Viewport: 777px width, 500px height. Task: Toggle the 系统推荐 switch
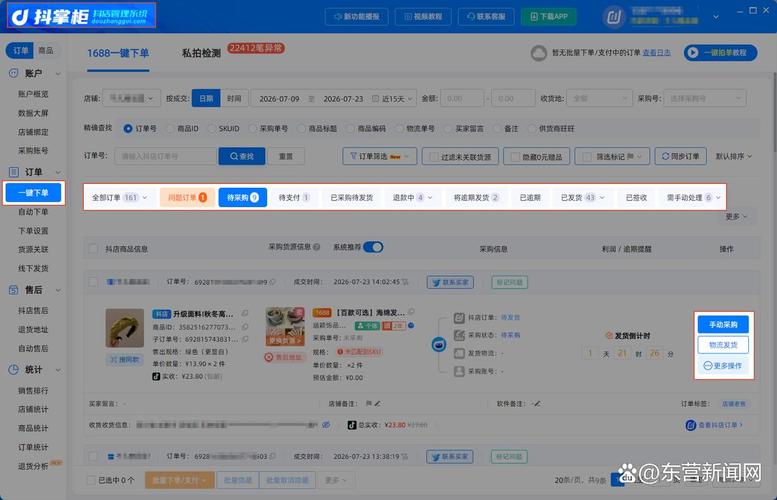coord(373,247)
